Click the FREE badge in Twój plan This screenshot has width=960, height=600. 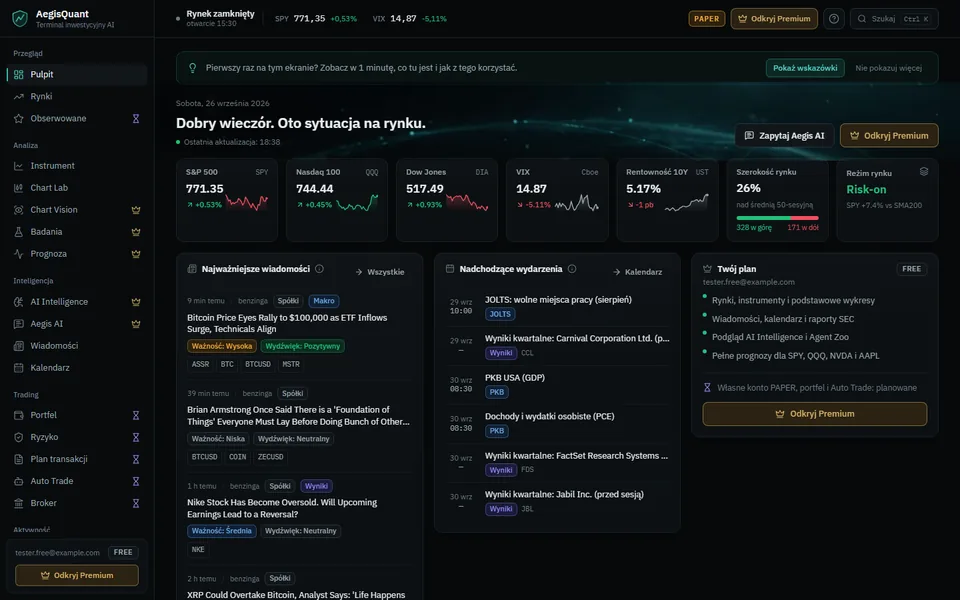tap(911, 269)
